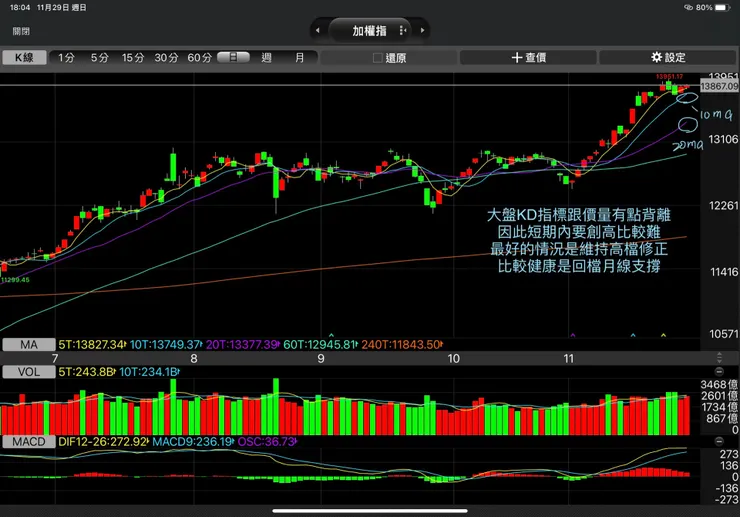
Task: Go to previous symbol with left arrow
Action: tap(318, 30)
